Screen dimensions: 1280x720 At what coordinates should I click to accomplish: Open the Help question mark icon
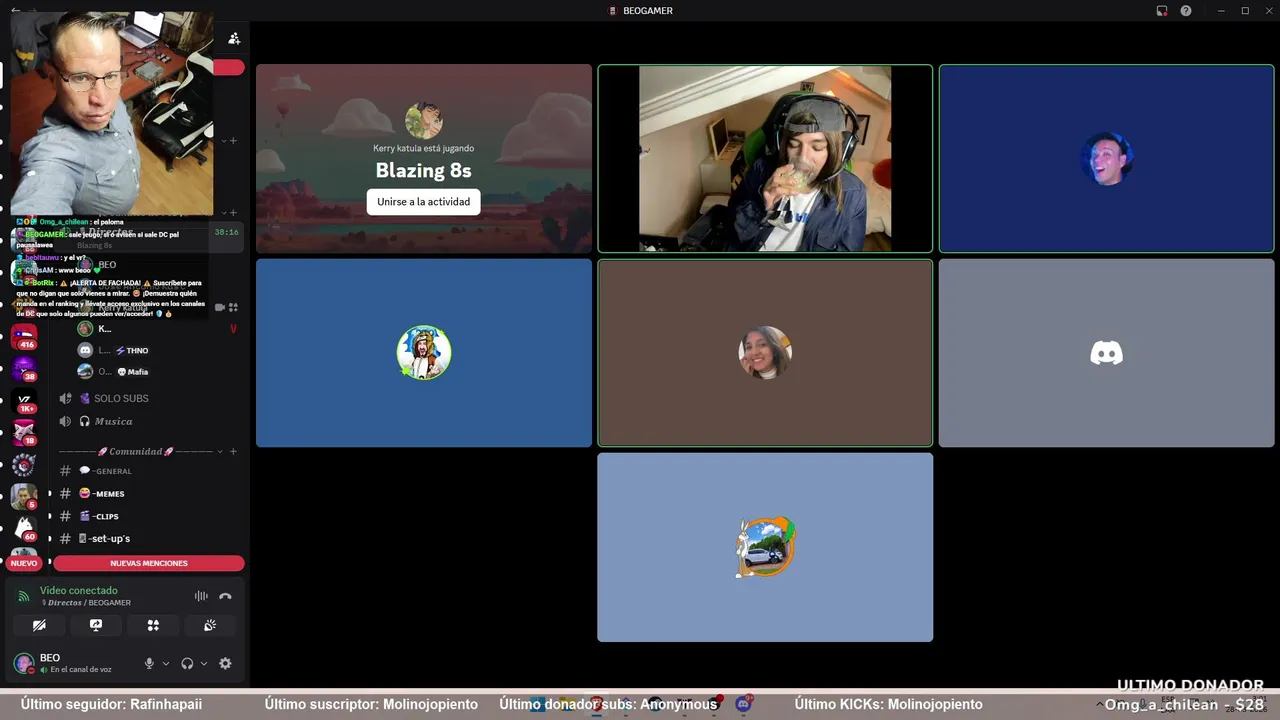(x=1186, y=11)
